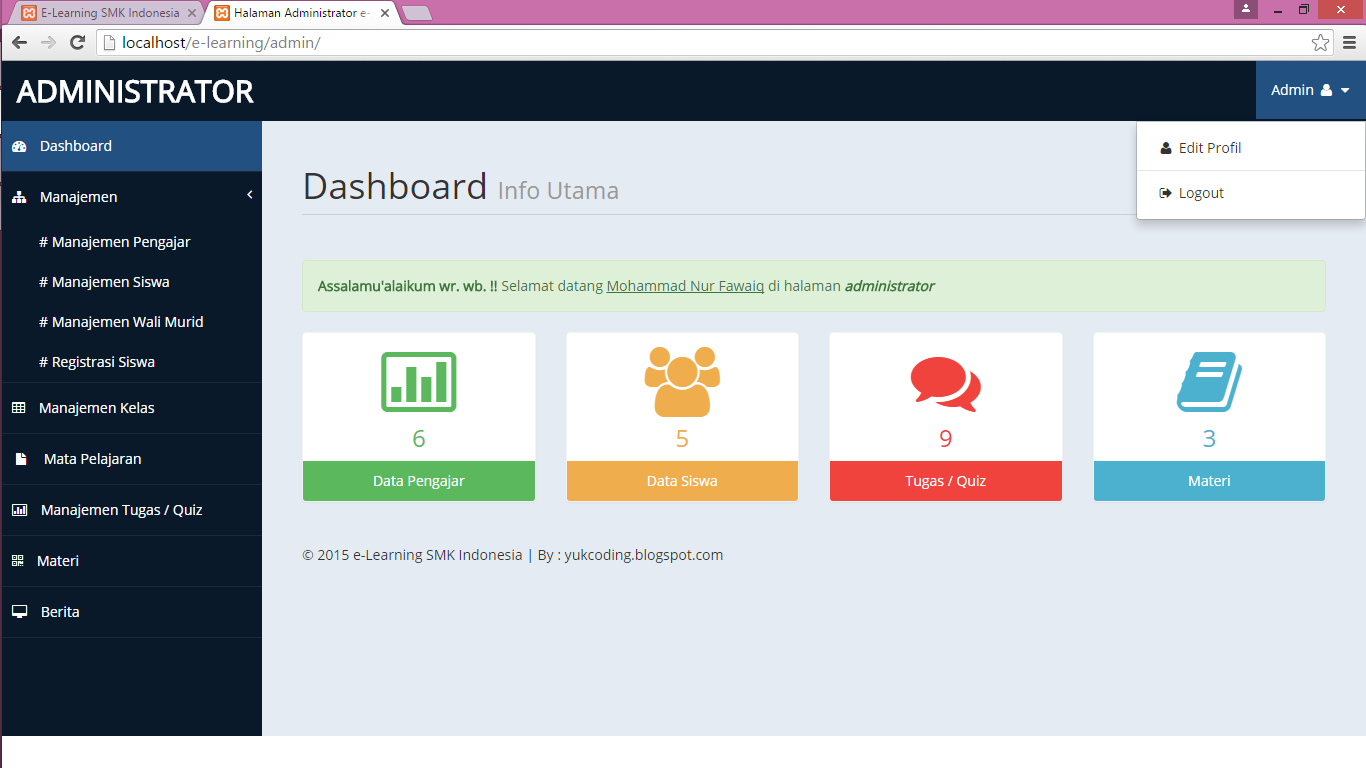Click the Berita monitor icon
This screenshot has height=768, width=1366.
[19, 611]
